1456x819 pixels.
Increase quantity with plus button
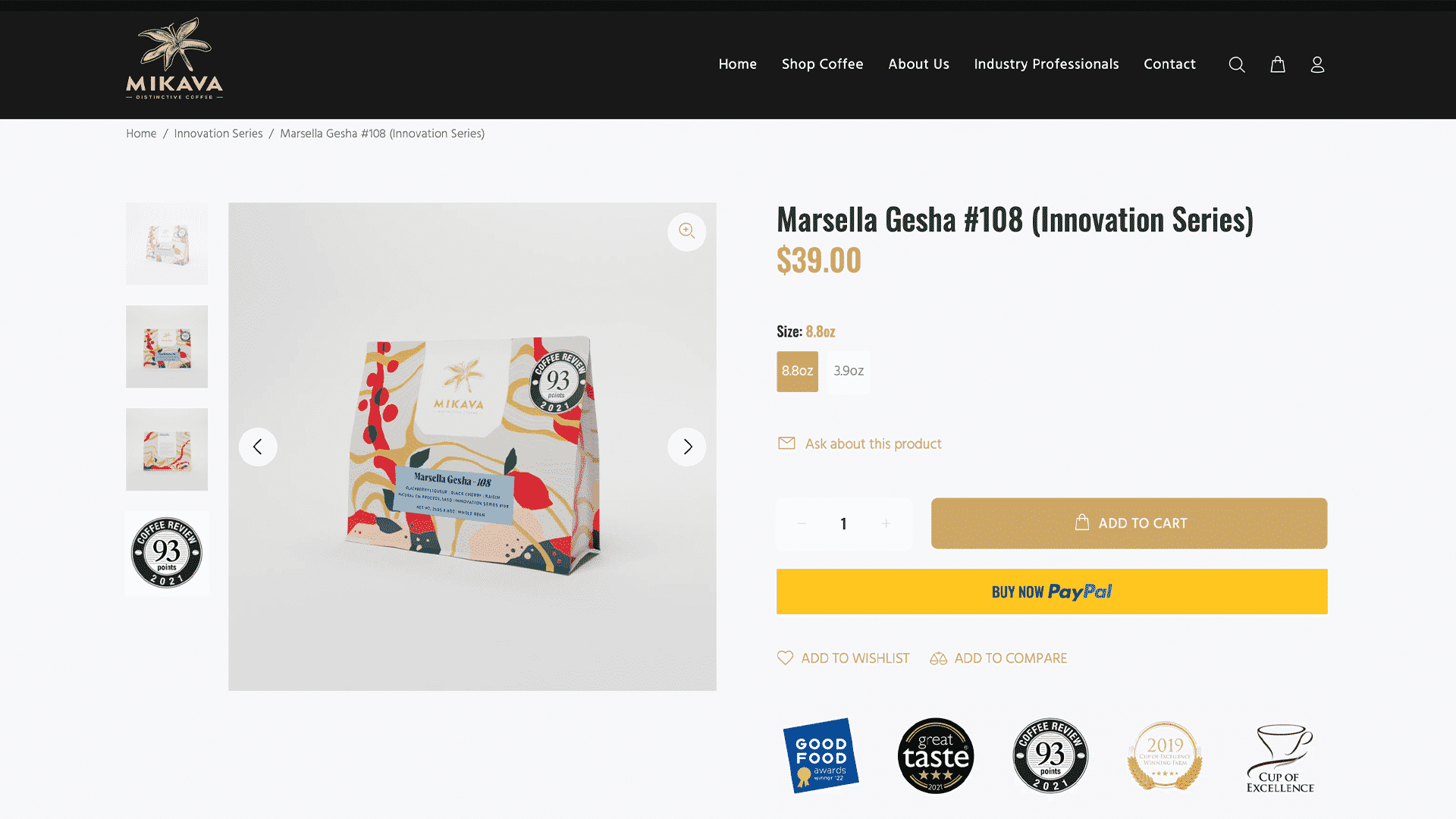pos(886,523)
